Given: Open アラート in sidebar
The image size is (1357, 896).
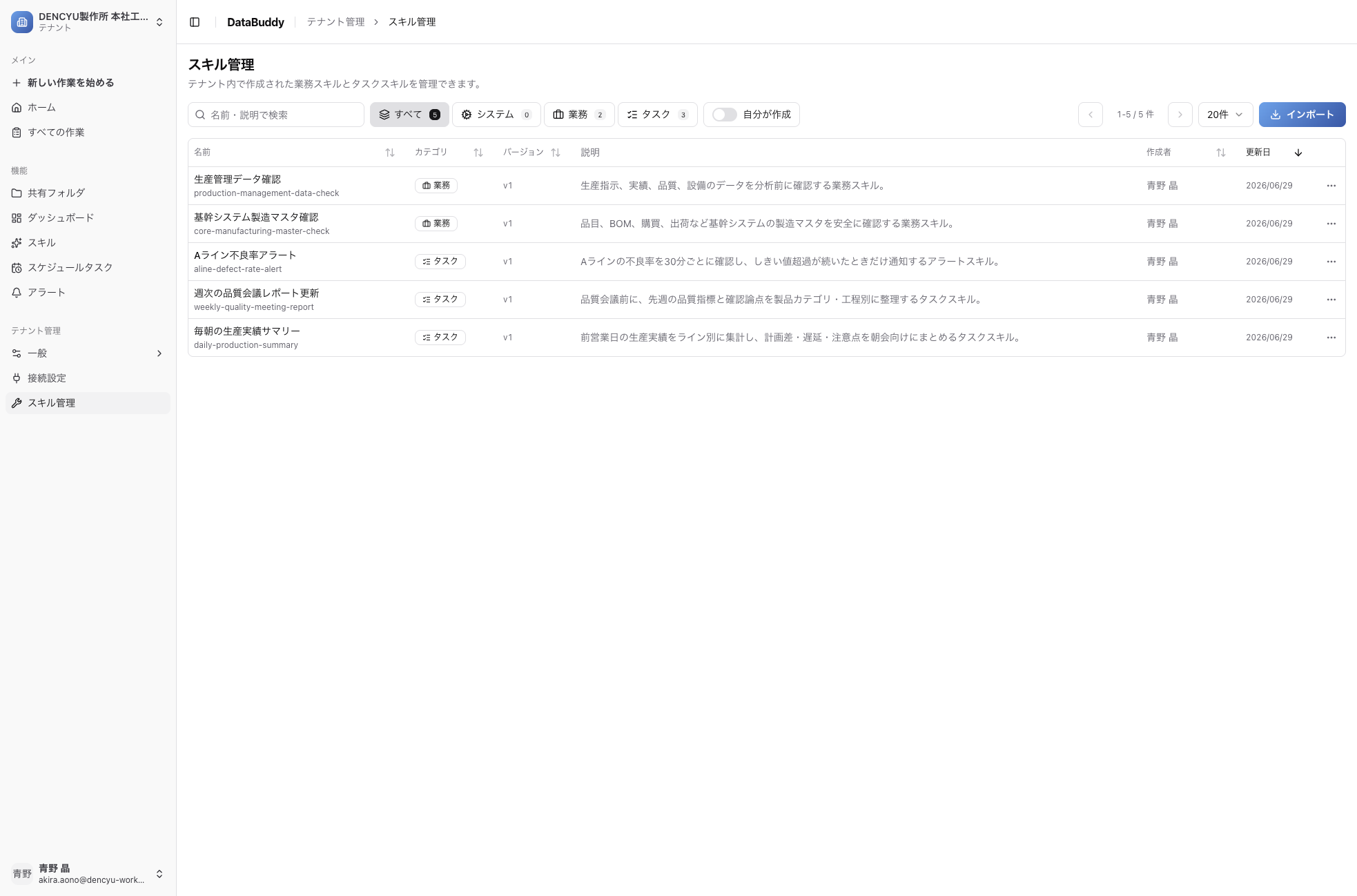Looking at the screenshot, I should pos(88,293).
